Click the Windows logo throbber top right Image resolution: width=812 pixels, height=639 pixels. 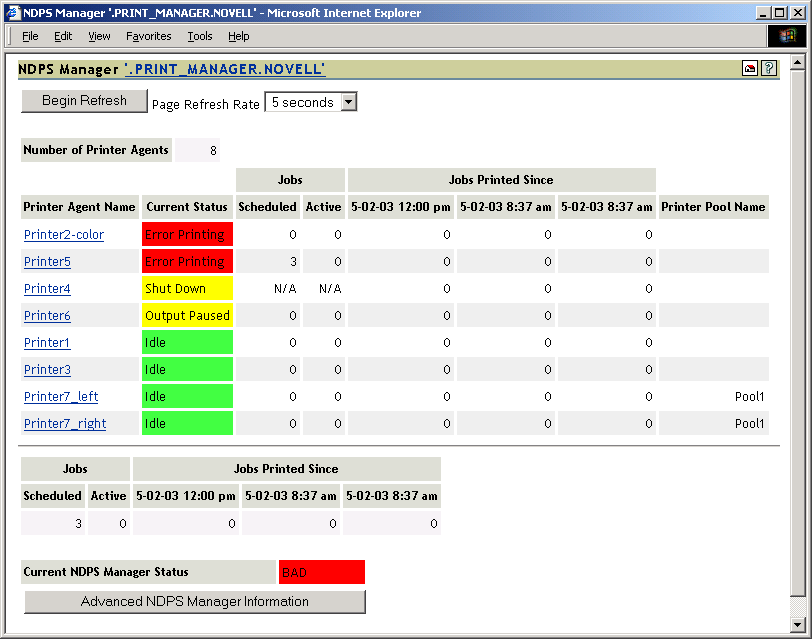(787, 35)
